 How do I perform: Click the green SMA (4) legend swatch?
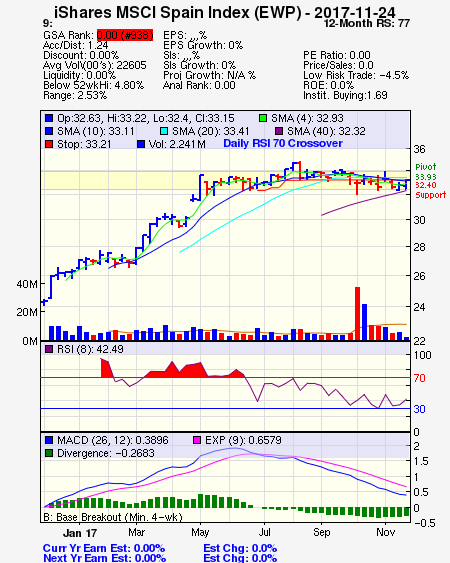click(x=263, y=118)
